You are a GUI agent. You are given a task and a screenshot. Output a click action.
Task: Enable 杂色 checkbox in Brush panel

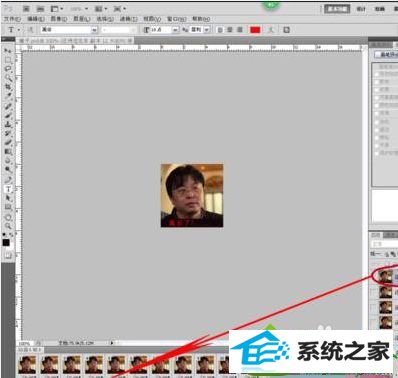pos(377,122)
